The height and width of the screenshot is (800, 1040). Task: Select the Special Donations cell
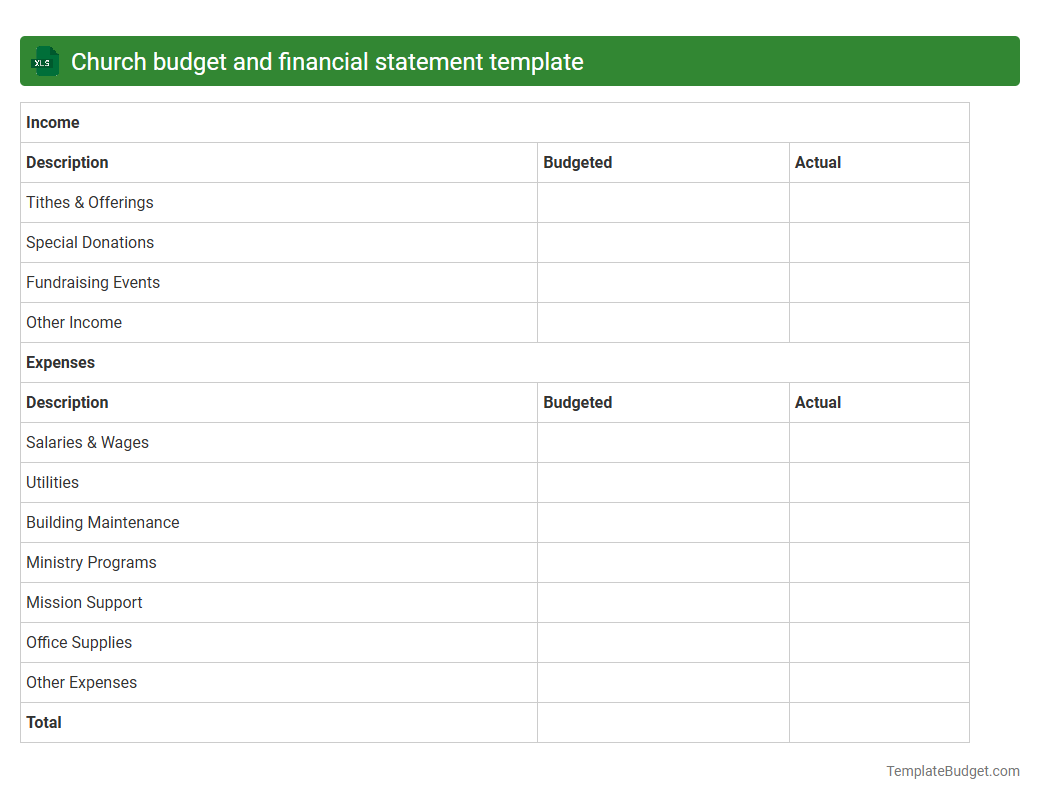pos(90,242)
